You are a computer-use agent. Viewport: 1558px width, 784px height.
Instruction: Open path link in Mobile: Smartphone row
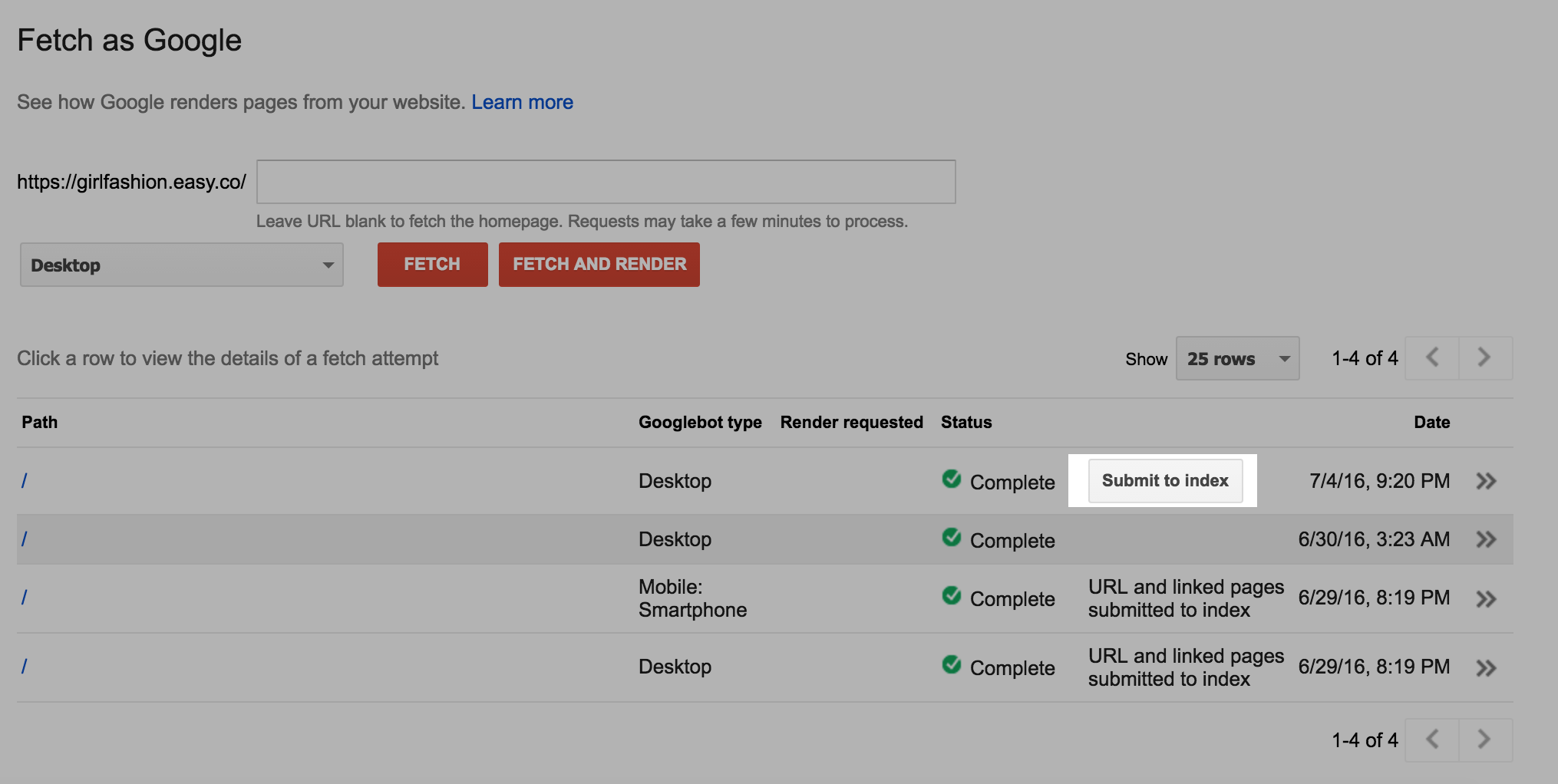[x=25, y=598]
